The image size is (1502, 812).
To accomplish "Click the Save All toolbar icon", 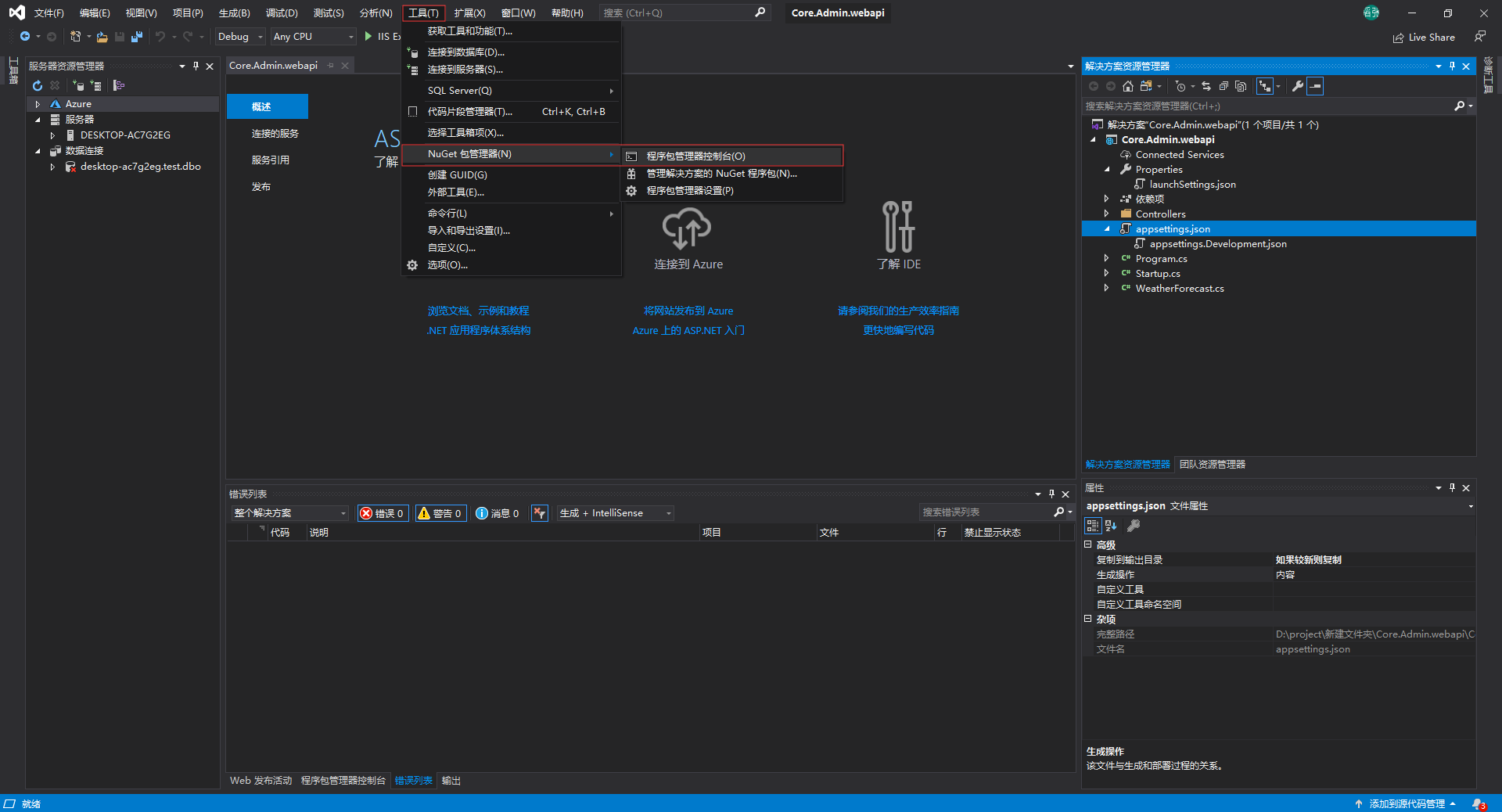I will (137, 37).
